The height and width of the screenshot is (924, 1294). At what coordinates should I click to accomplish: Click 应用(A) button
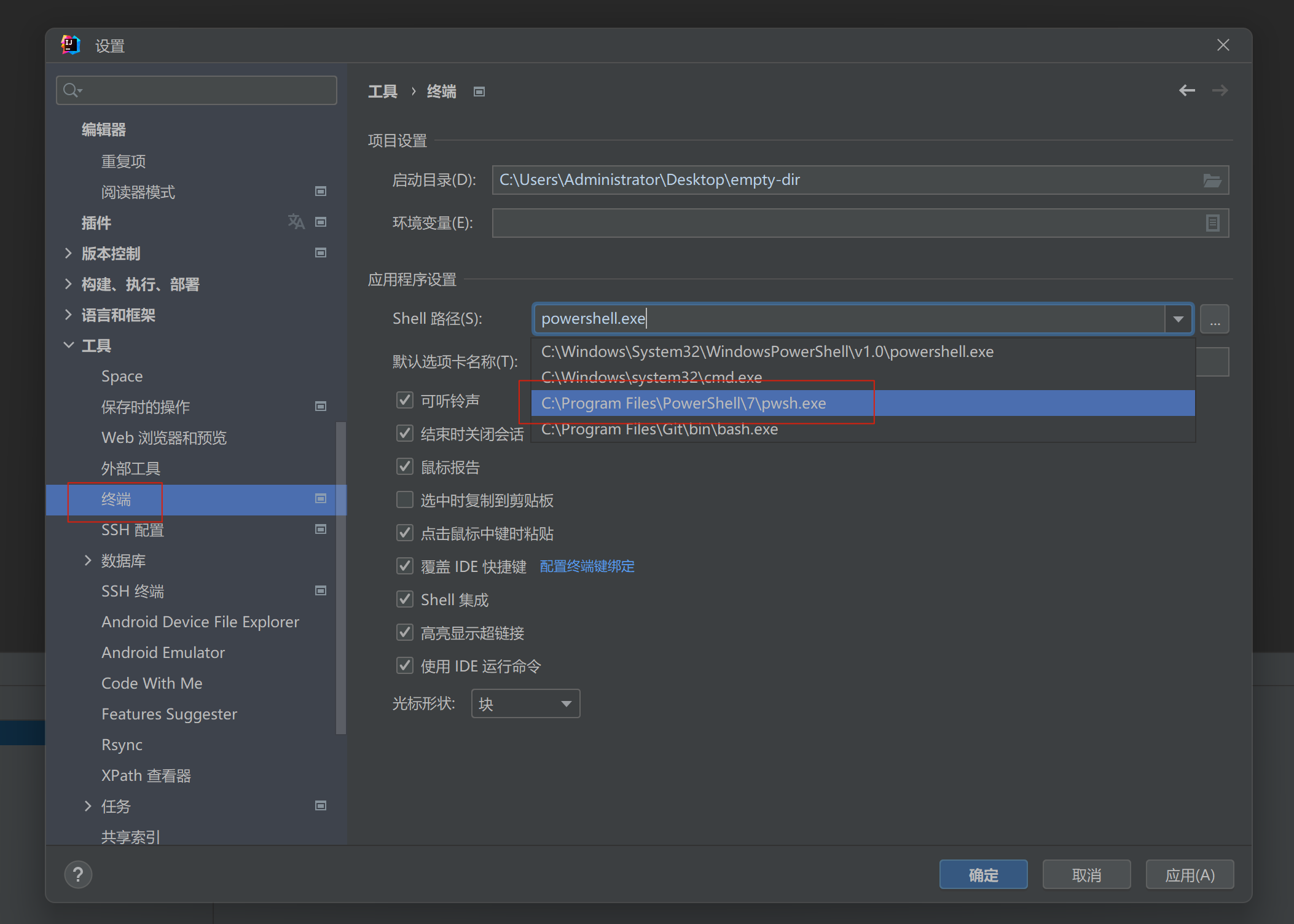pyautogui.click(x=1190, y=874)
